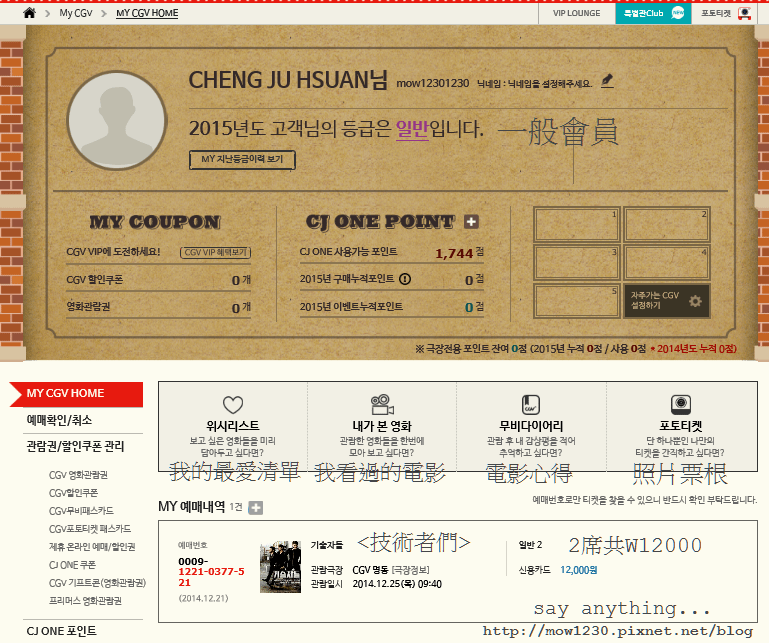769x643 pixels.
Task: Open 포토티켓 camera icon in shortcuts
Action: [x=681, y=405]
